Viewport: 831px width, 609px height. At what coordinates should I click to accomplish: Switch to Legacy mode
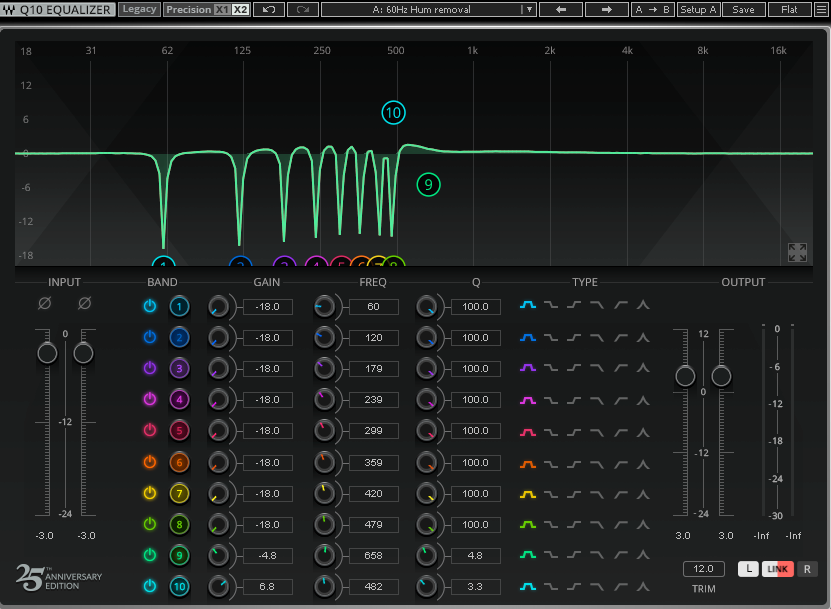click(139, 9)
